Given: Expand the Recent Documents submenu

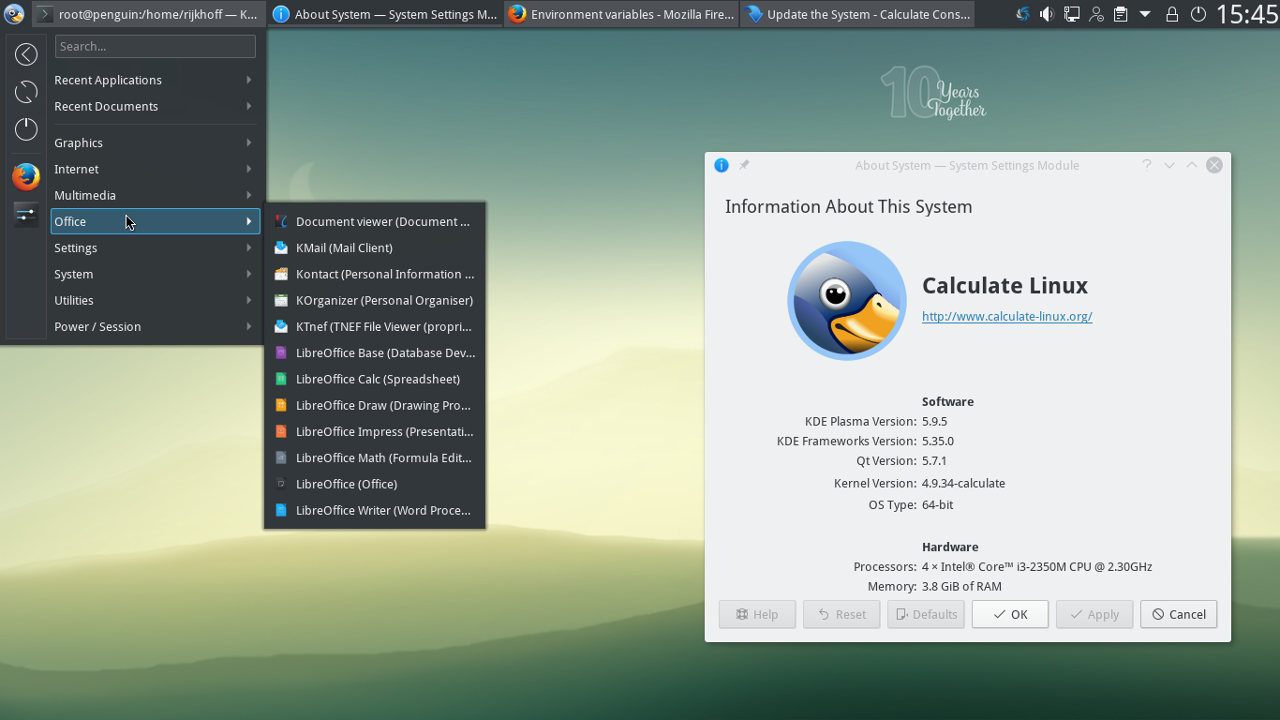Looking at the screenshot, I should click(155, 106).
